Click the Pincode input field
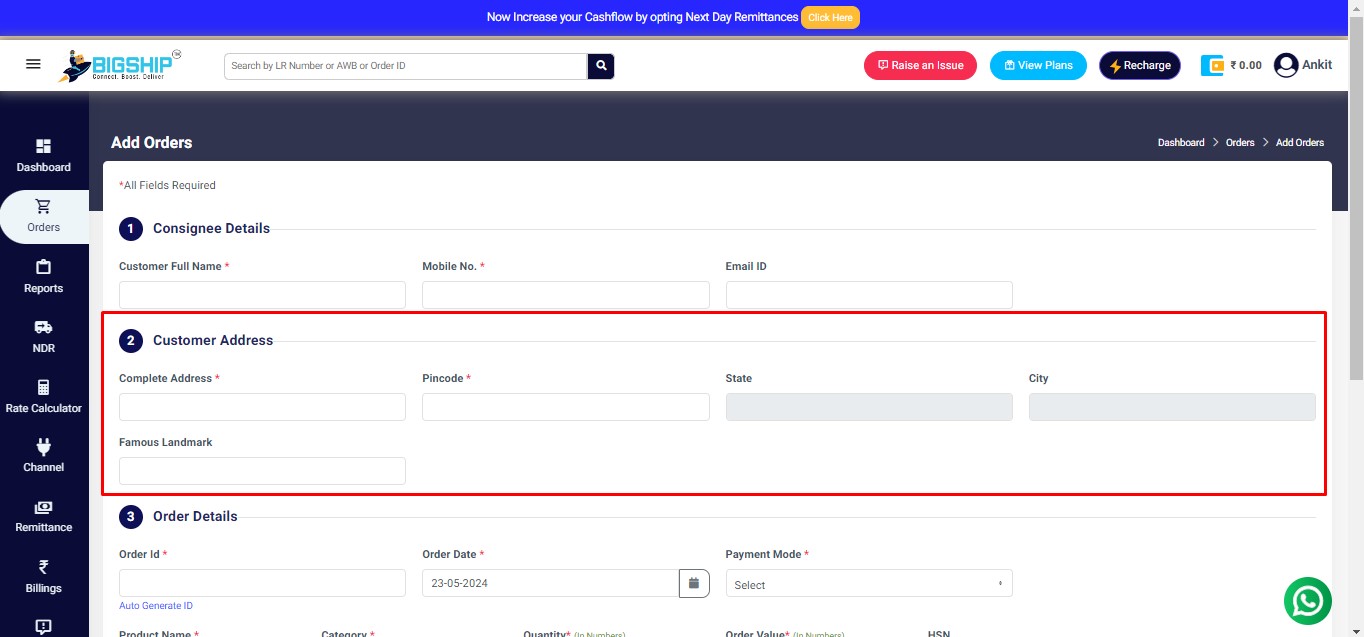Image resolution: width=1364 pixels, height=637 pixels. (x=565, y=406)
